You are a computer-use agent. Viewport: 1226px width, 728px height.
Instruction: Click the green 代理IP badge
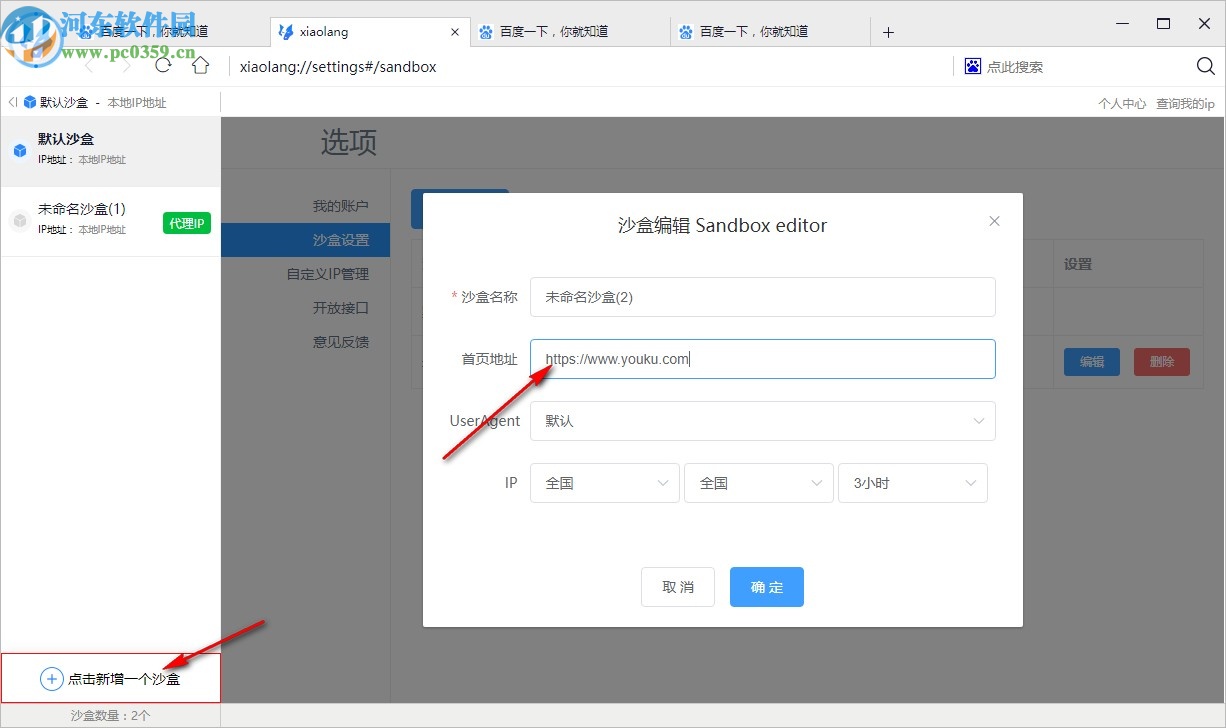tap(186, 223)
